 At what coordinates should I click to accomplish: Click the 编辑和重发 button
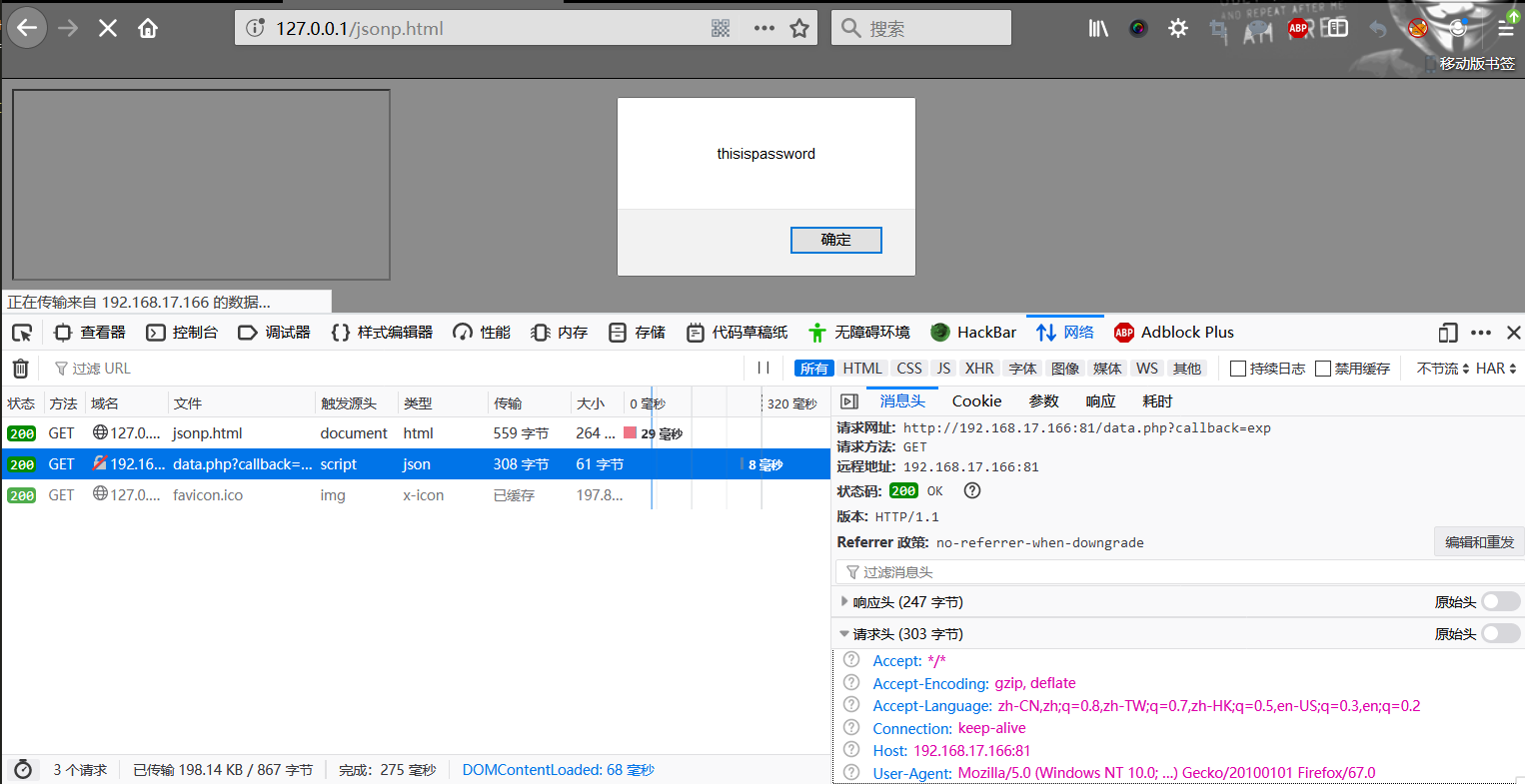(1479, 542)
